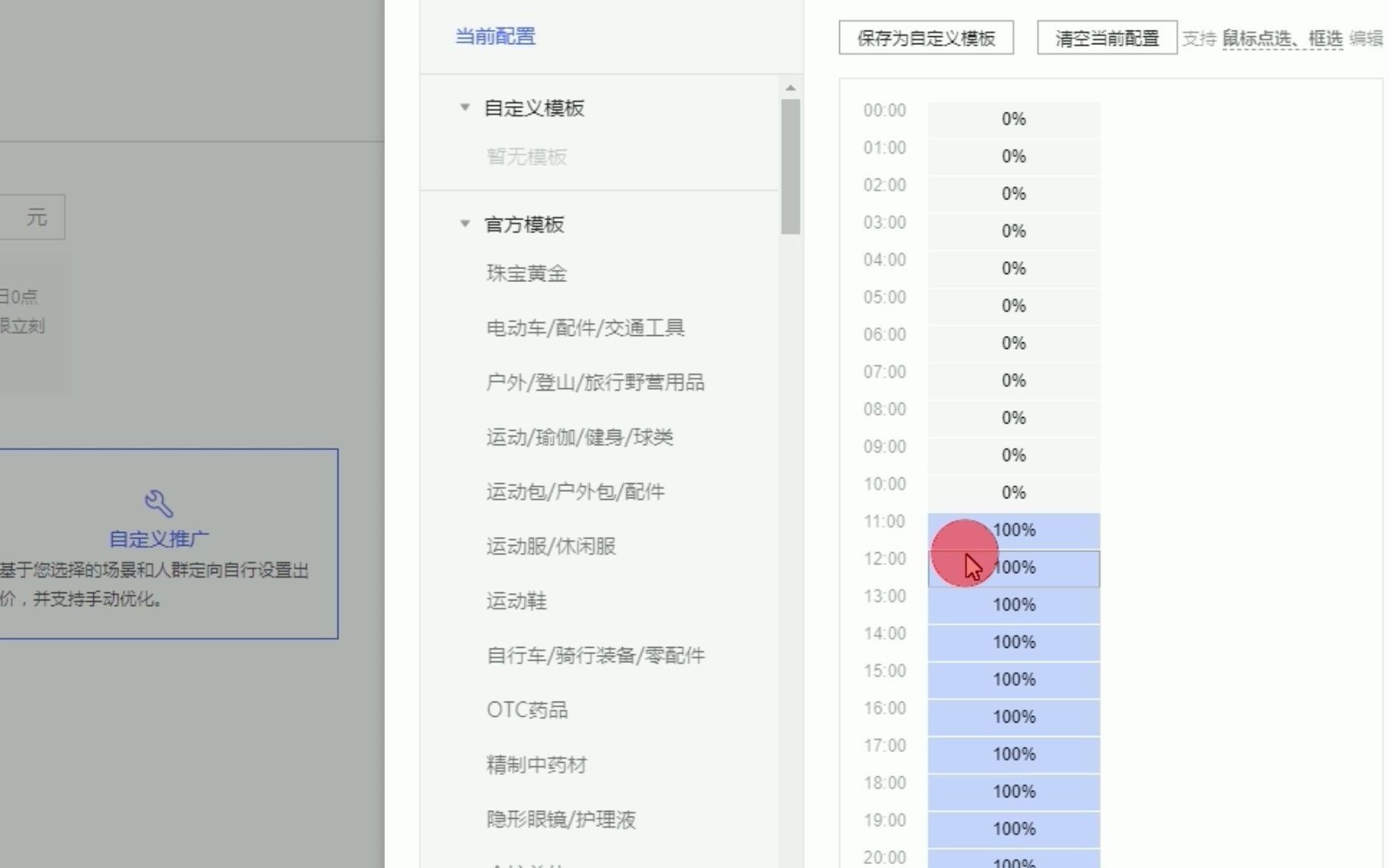
Task: Click the 11:00 time slot at 100%
Action: click(1014, 530)
